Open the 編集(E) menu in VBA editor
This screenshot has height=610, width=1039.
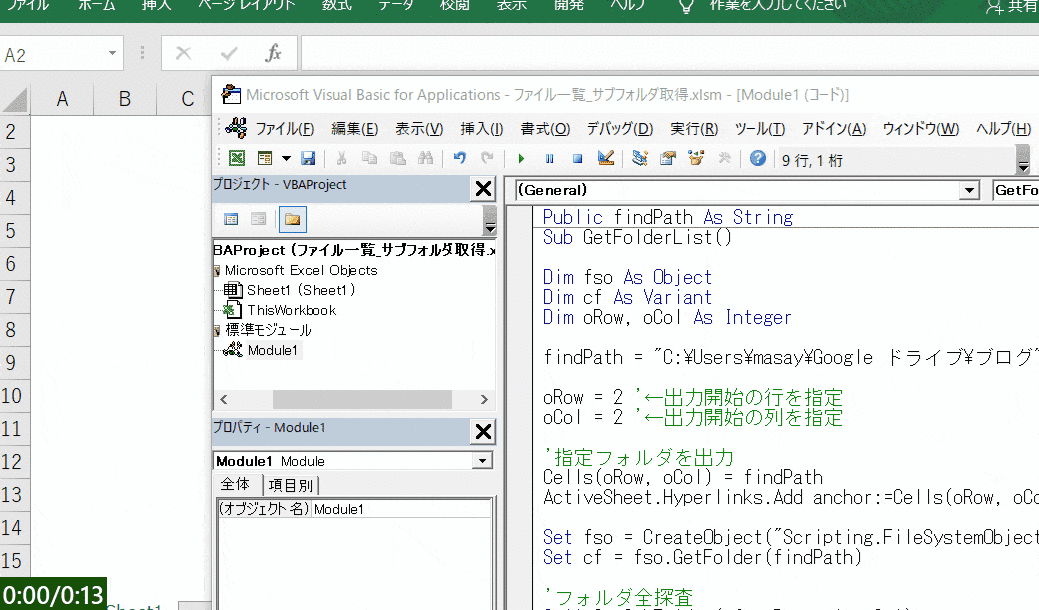[355, 128]
